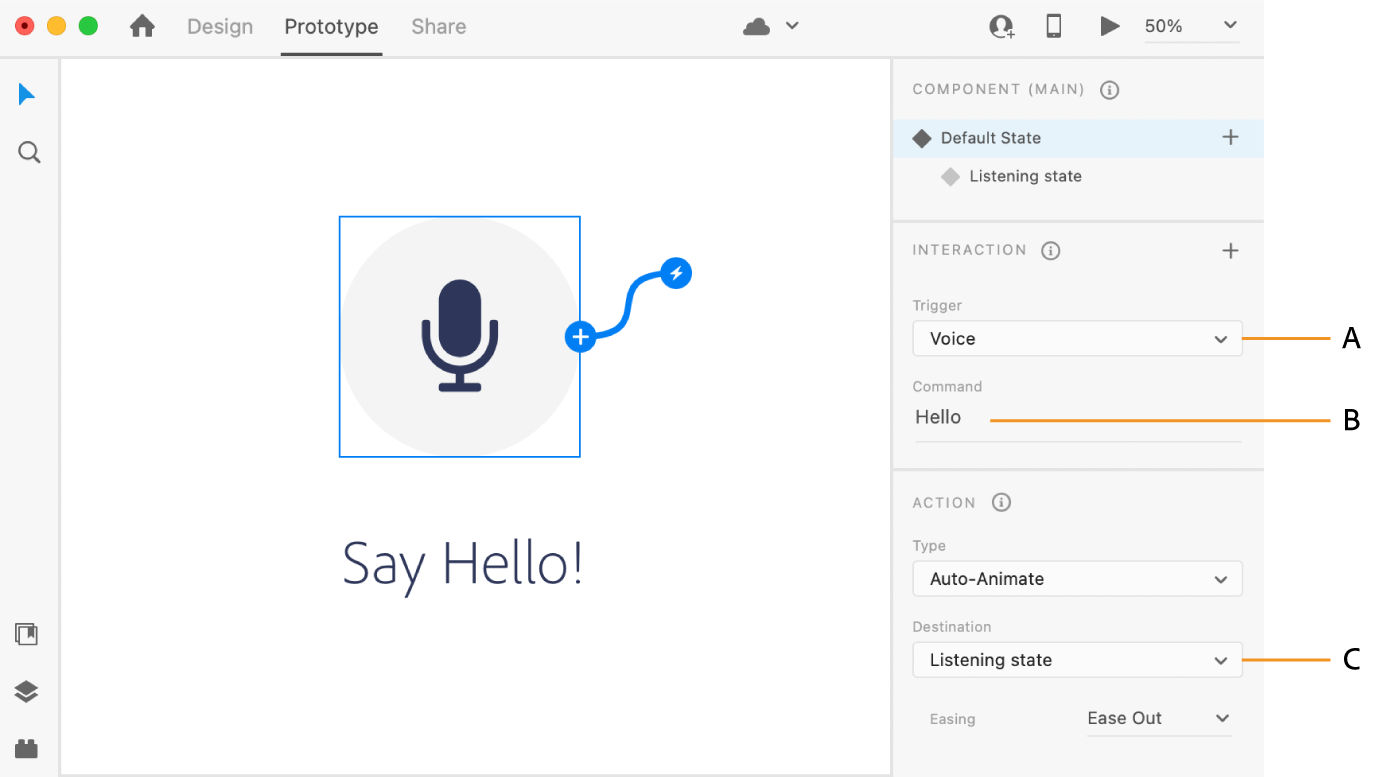Open the Destination dropdown for Listening state
The width and height of the screenshot is (1400, 777).
point(1077,660)
